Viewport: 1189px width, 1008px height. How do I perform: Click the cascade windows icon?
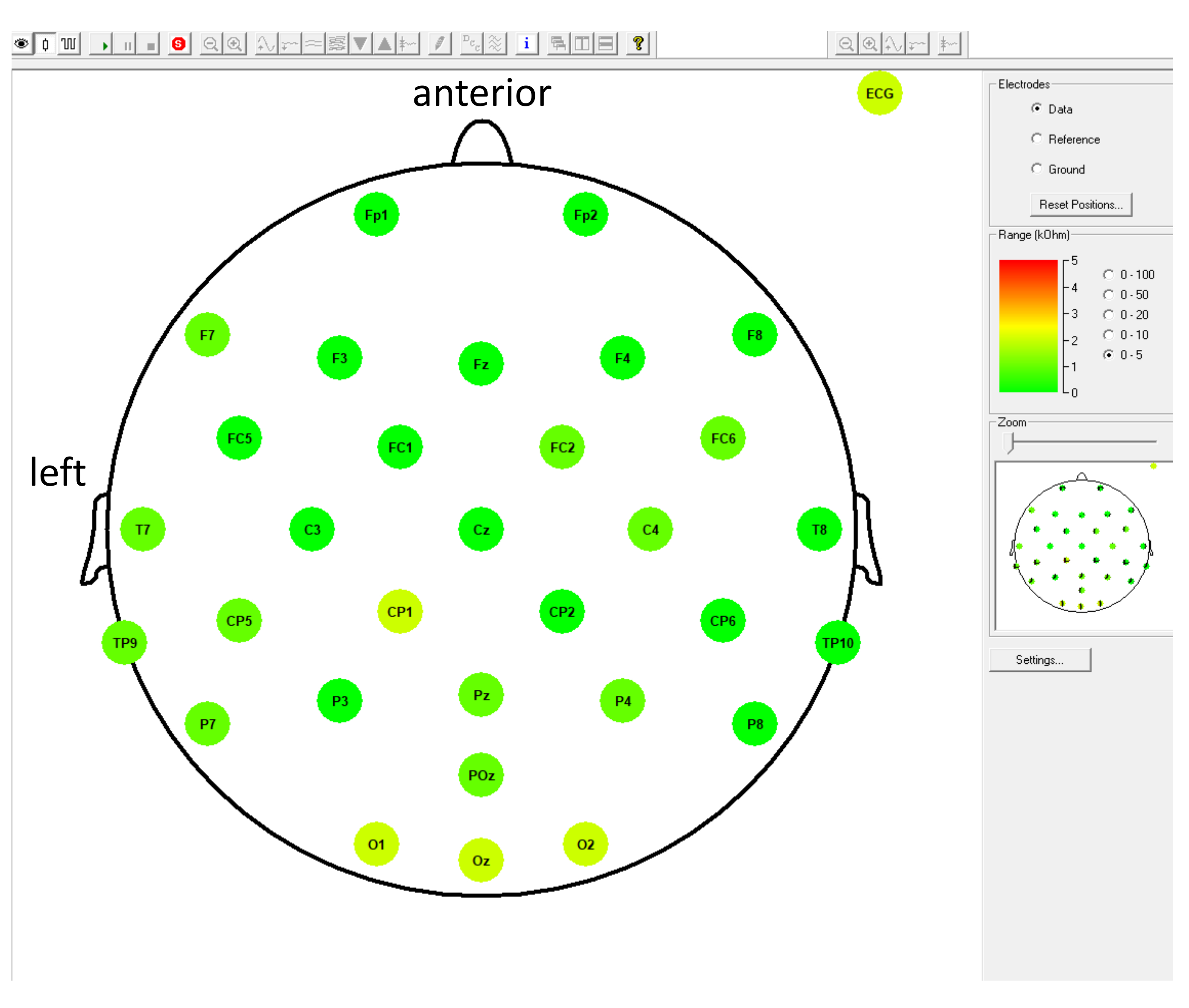(558, 44)
